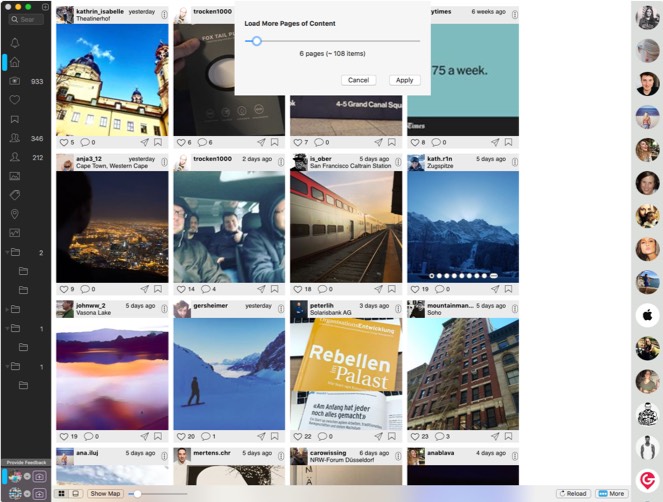Open the photo gallery sidebar icon
This screenshot has height=502, width=663.
(x=15, y=176)
